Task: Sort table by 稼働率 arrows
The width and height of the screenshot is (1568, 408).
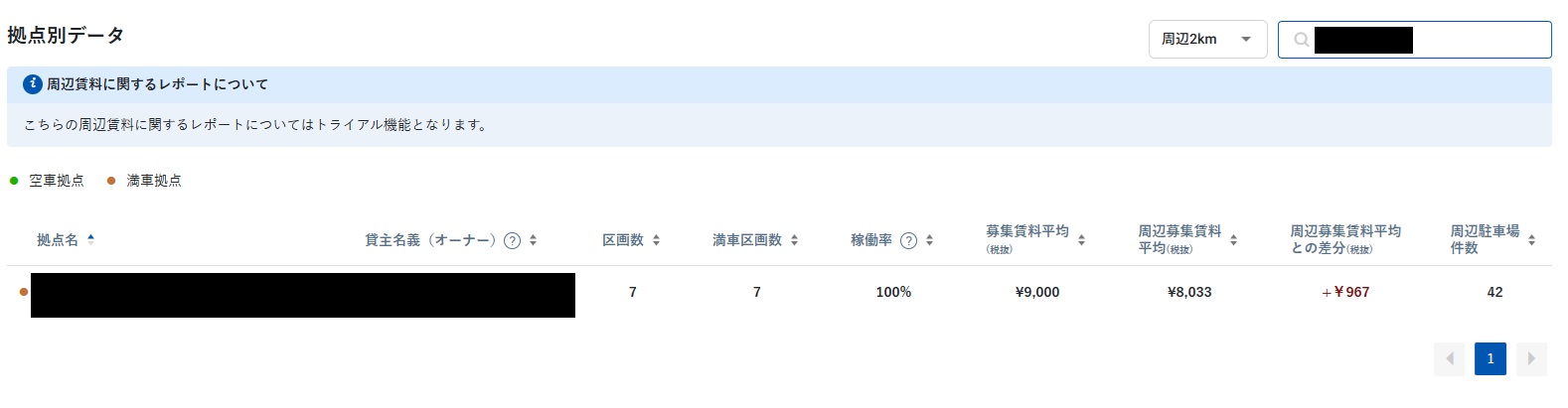Action: tap(929, 240)
